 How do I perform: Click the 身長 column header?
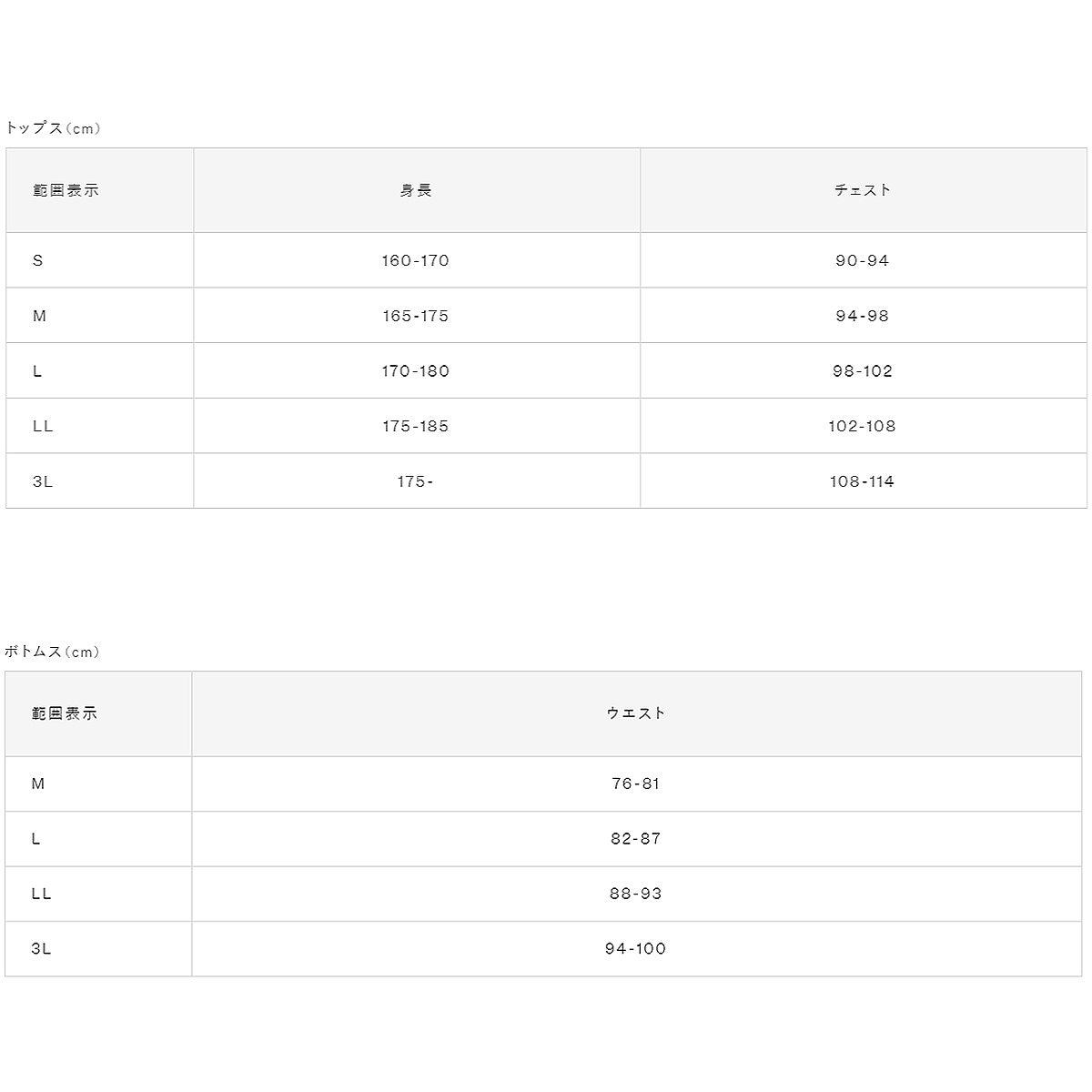pyautogui.click(x=416, y=190)
